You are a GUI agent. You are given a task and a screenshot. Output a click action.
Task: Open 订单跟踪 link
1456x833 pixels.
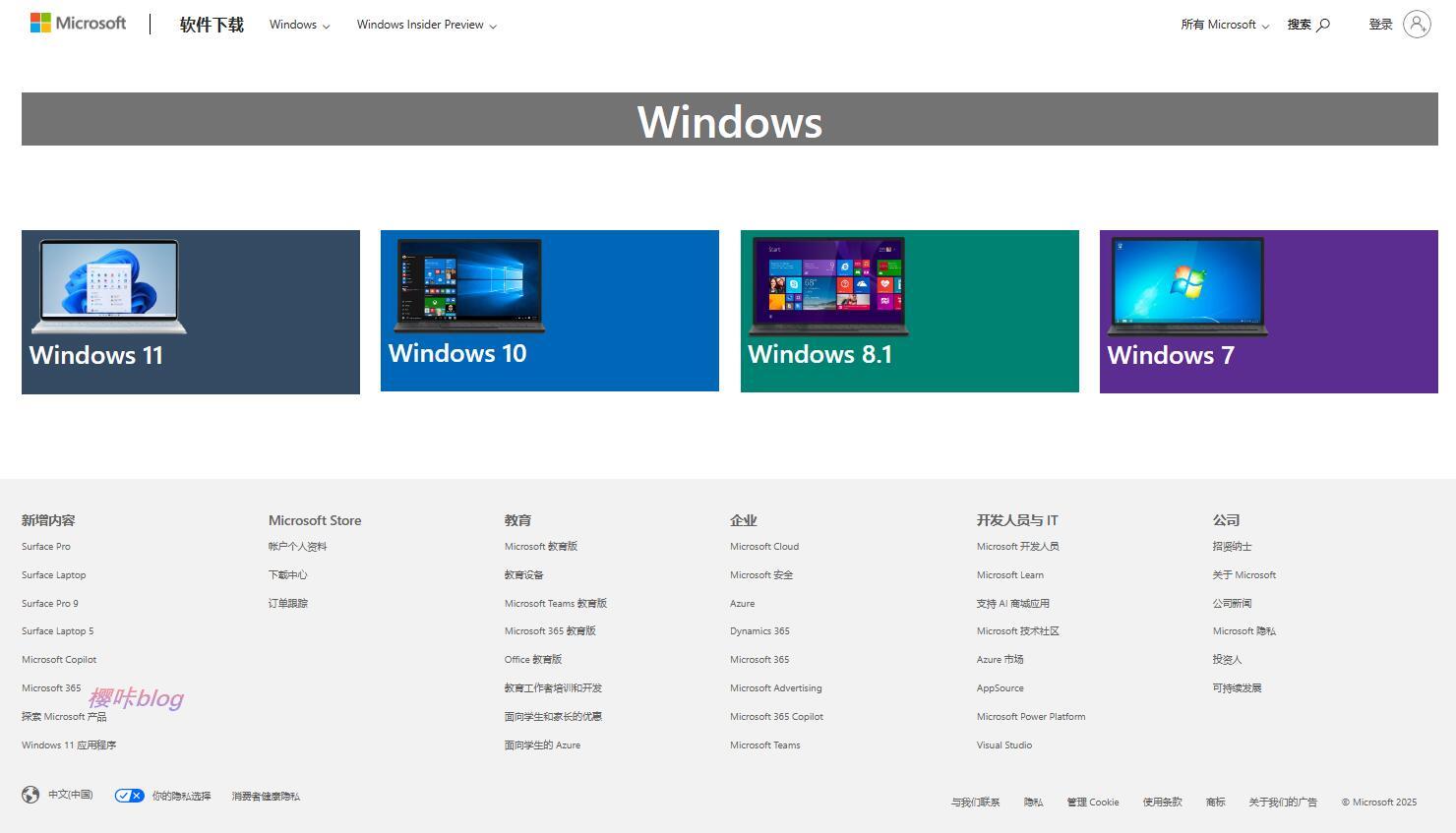pos(288,604)
